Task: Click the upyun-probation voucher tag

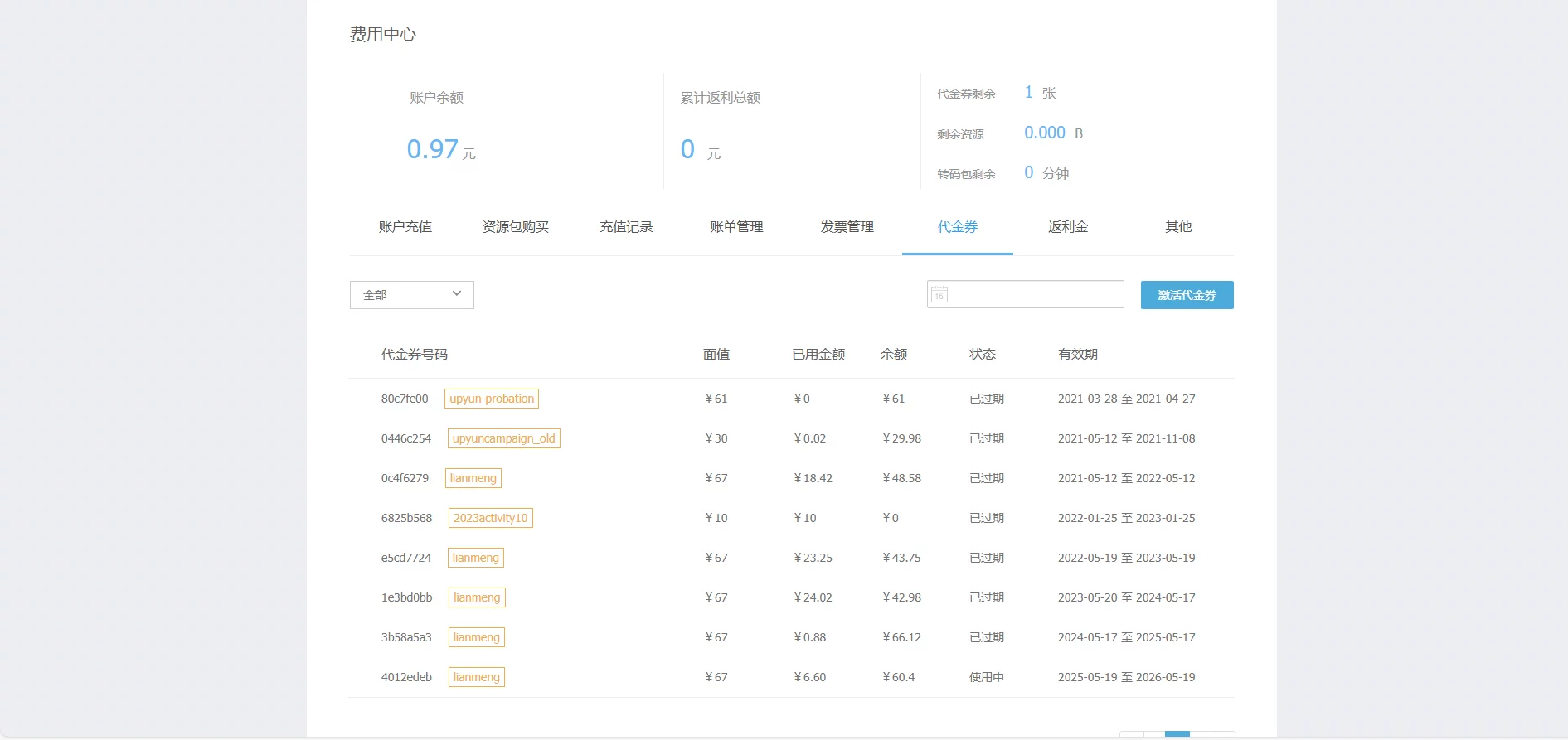Action: tap(492, 399)
